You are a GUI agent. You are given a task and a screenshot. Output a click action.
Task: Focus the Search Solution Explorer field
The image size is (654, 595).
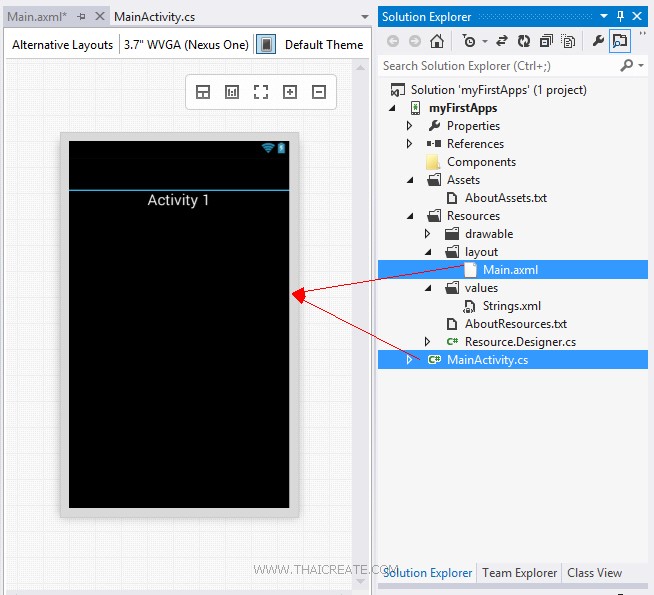(498, 66)
